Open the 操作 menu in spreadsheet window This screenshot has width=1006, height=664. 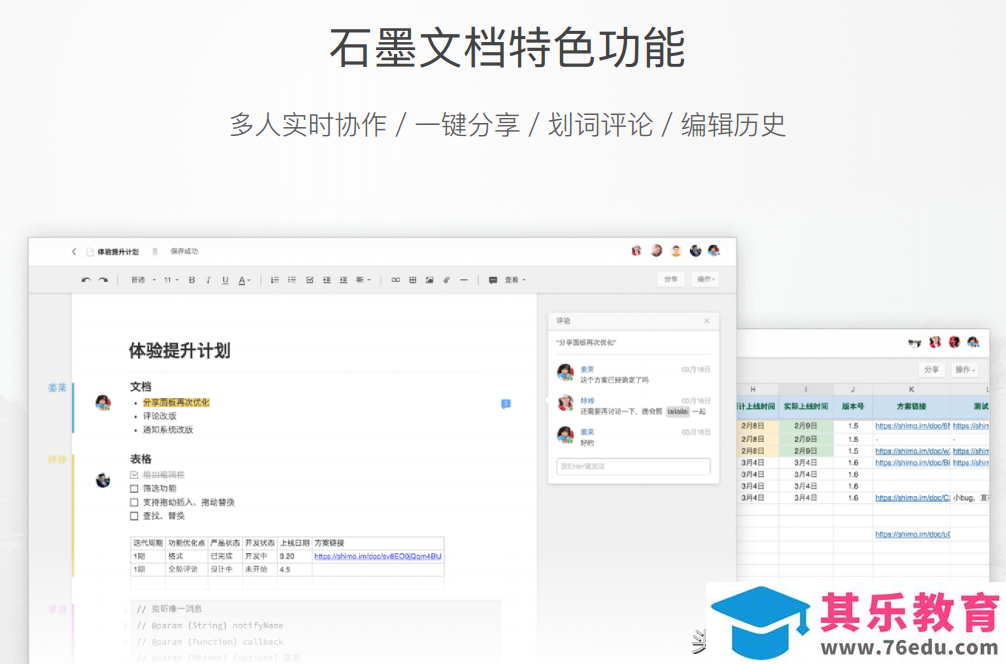point(964,370)
